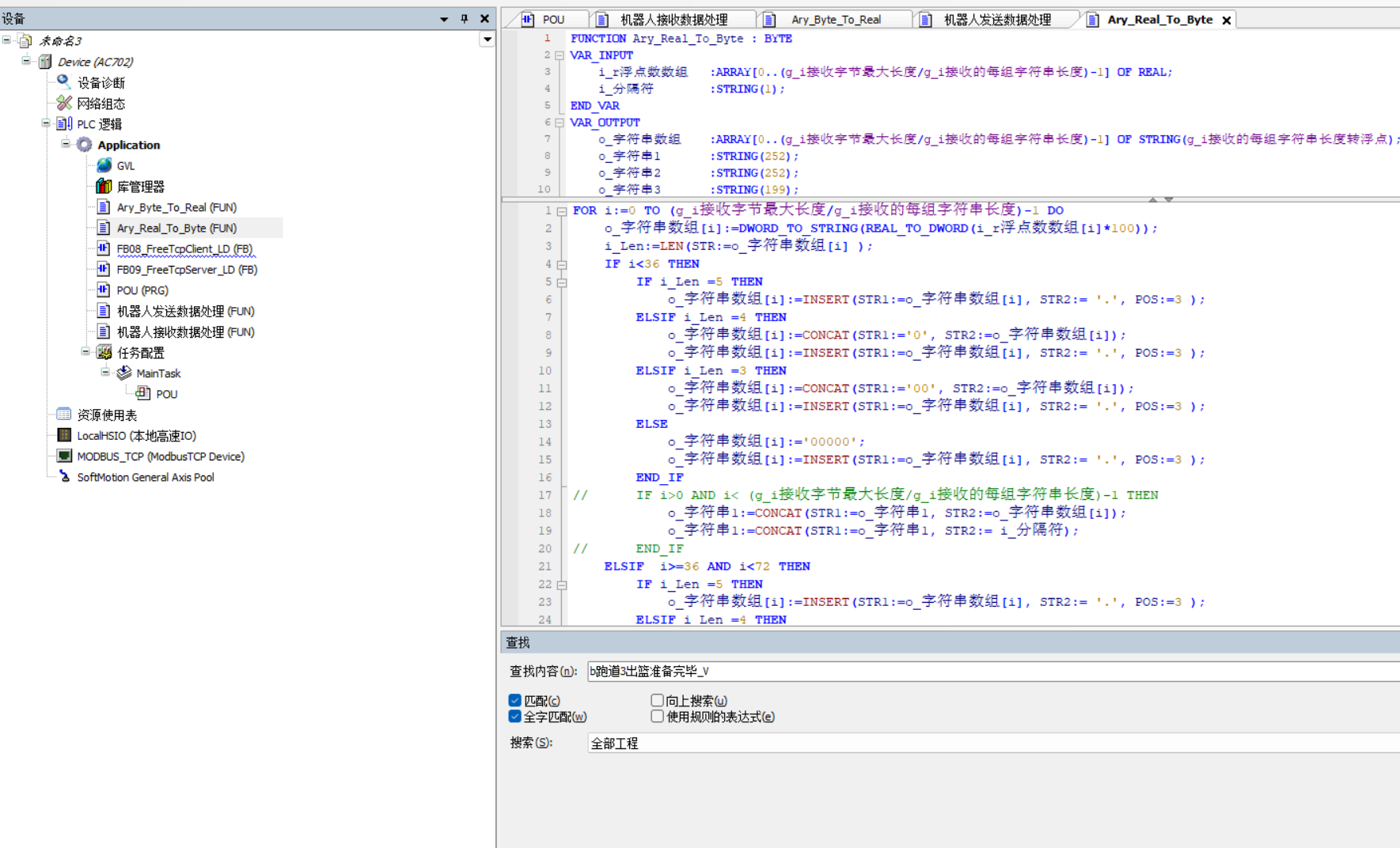1400x848 pixels.
Task: Click the 查找内容 search text field
Action: click(993, 671)
